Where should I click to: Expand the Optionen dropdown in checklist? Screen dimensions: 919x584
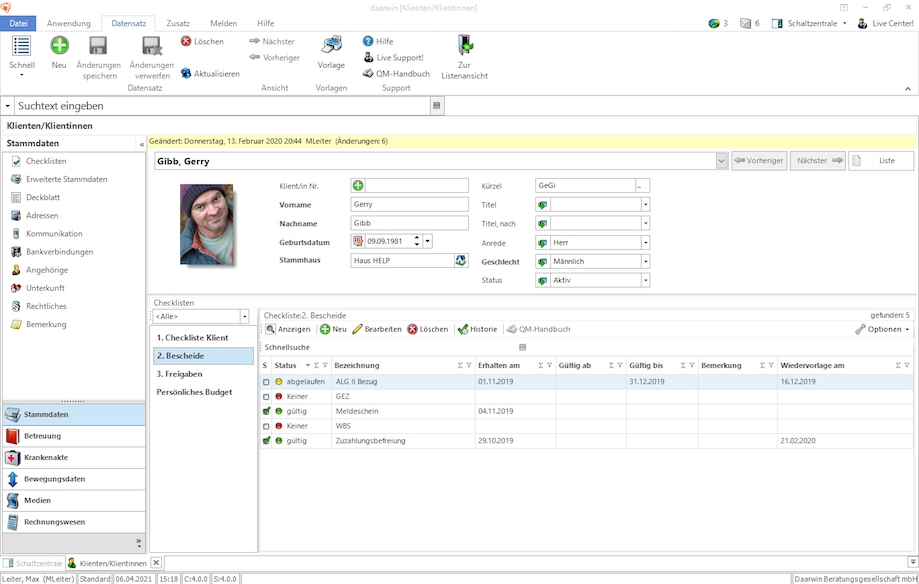[883, 329]
